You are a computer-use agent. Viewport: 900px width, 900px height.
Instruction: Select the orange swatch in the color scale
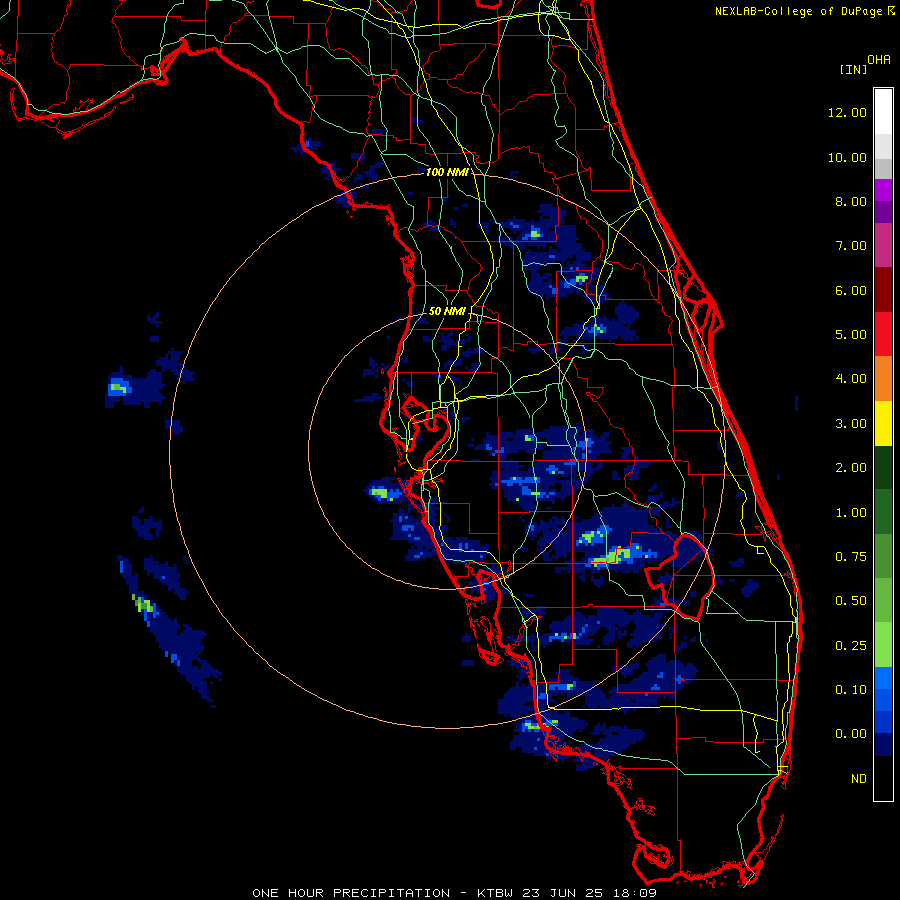[x=883, y=379]
